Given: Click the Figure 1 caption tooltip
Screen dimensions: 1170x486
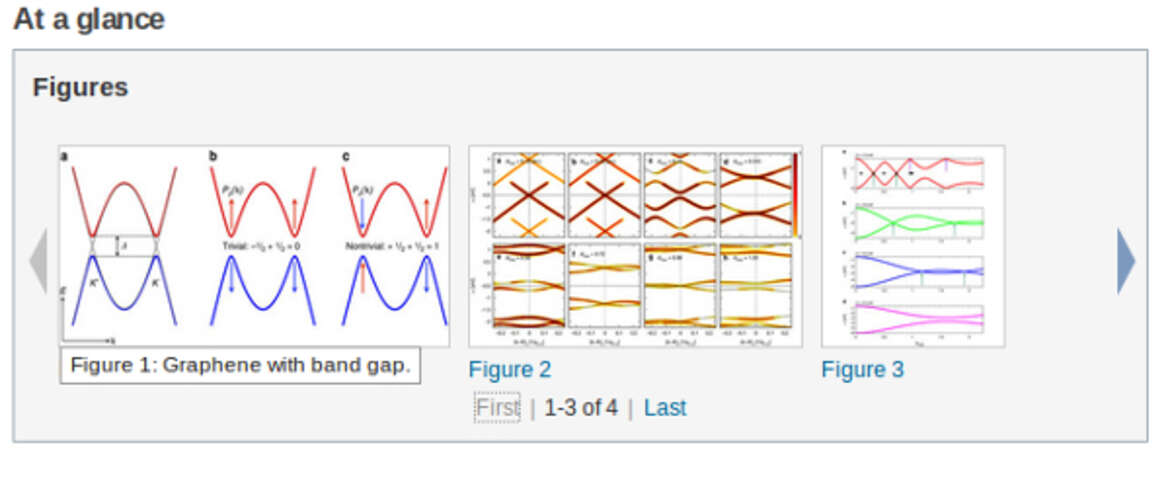Looking at the screenshot, I should [240, 365].
